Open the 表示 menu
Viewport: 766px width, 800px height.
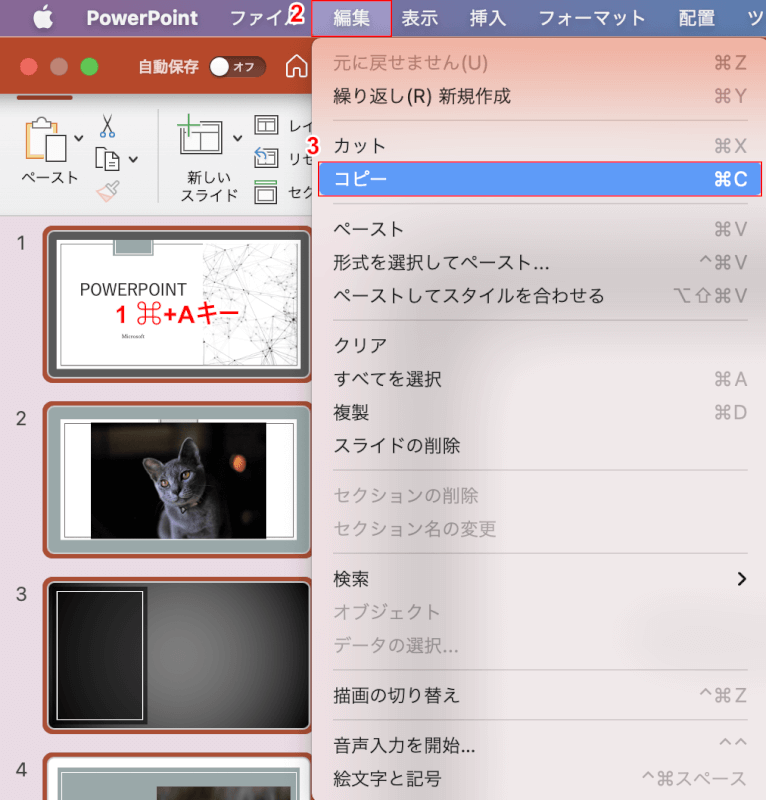point(419,18)
